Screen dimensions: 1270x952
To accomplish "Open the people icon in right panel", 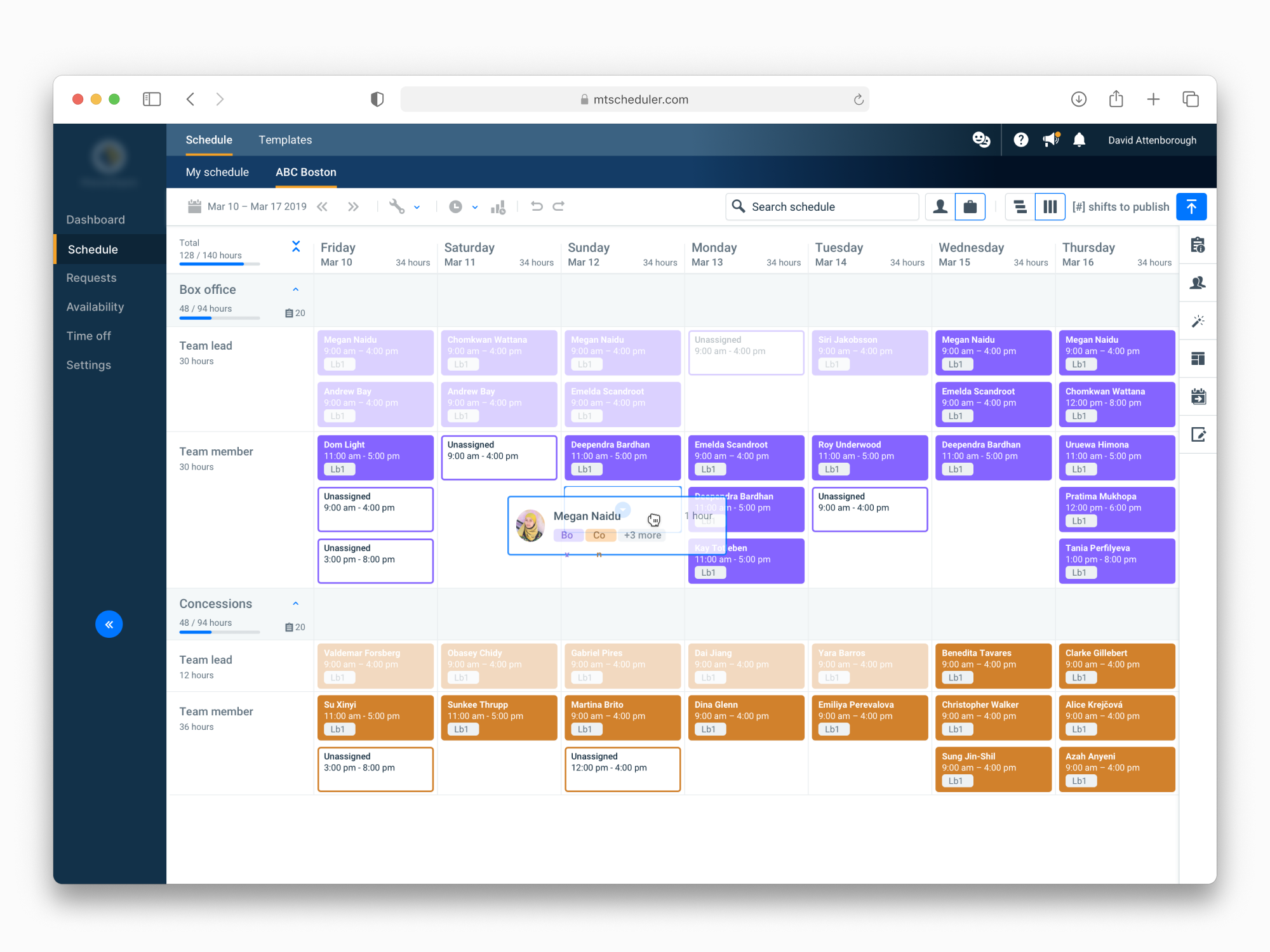I will 1198,283.
